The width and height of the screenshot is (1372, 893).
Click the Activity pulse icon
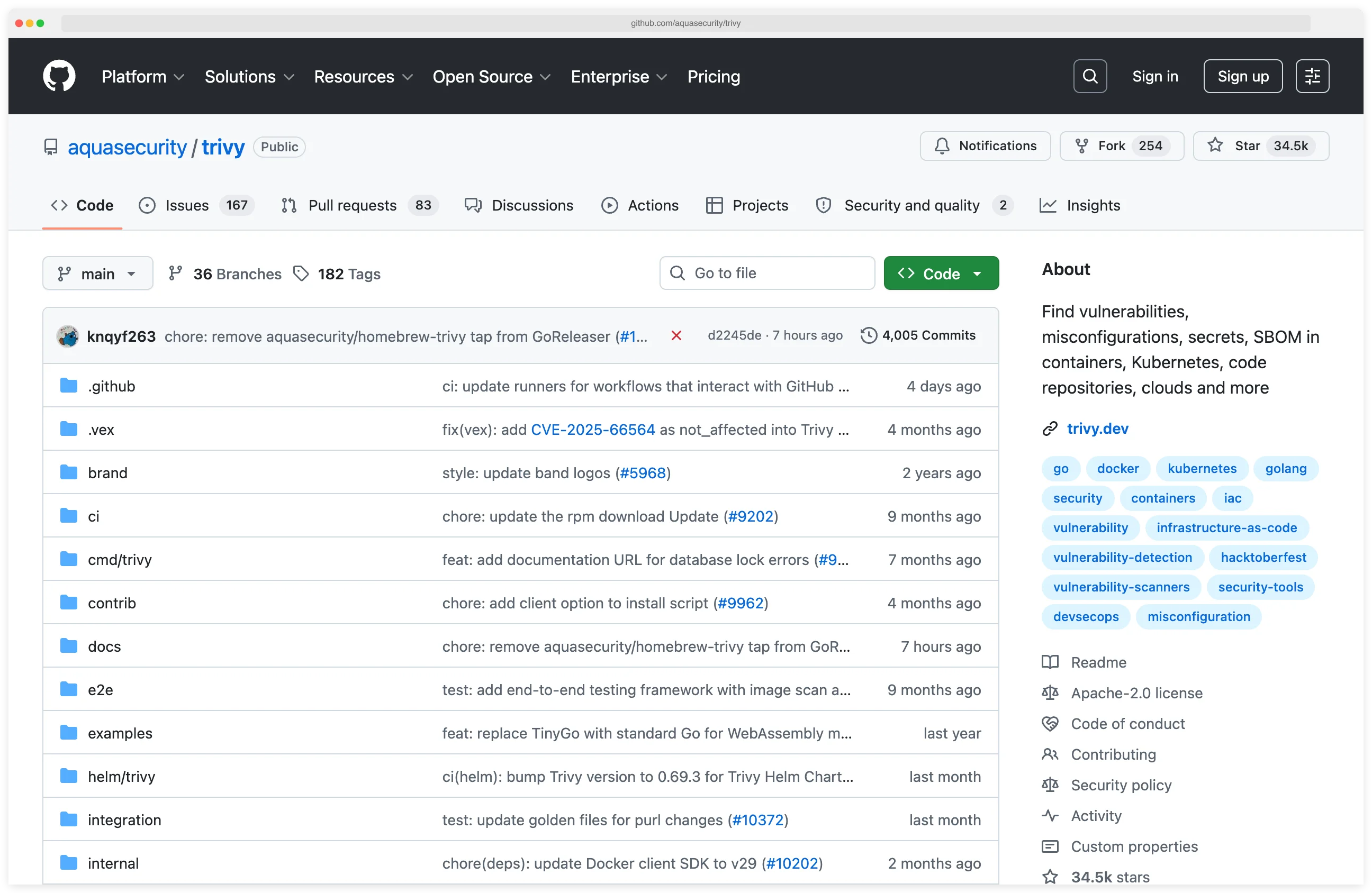(1050, 815)
